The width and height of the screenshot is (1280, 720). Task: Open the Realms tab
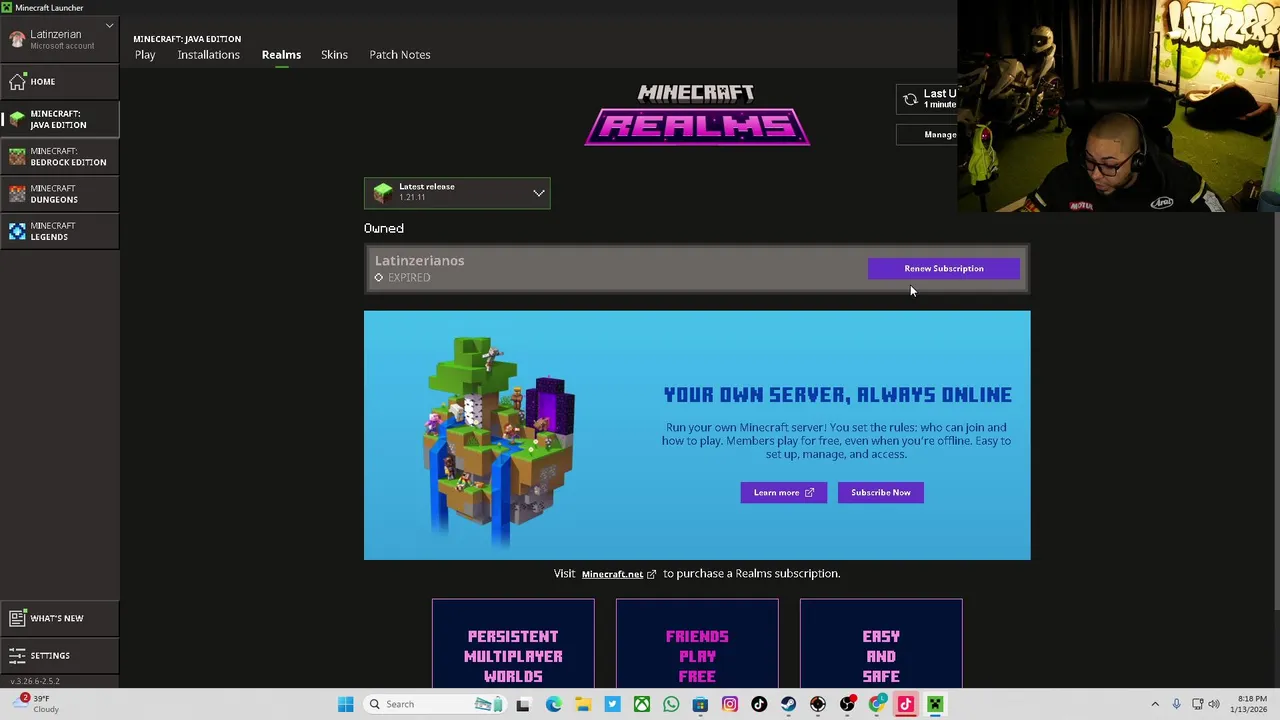281,54
